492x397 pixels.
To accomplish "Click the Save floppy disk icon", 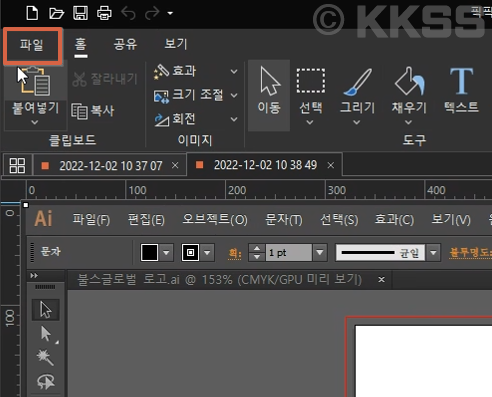I will (80, 13).
